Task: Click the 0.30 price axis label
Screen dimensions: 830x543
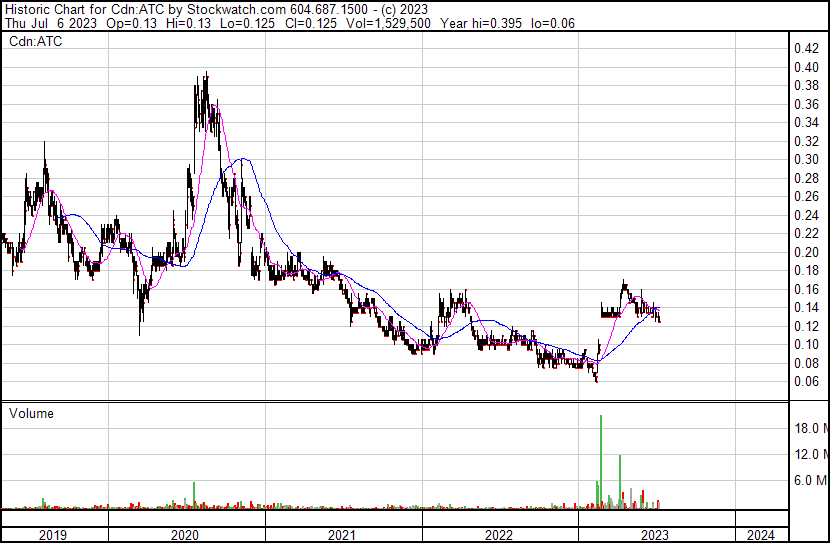Action: (806, 160)
